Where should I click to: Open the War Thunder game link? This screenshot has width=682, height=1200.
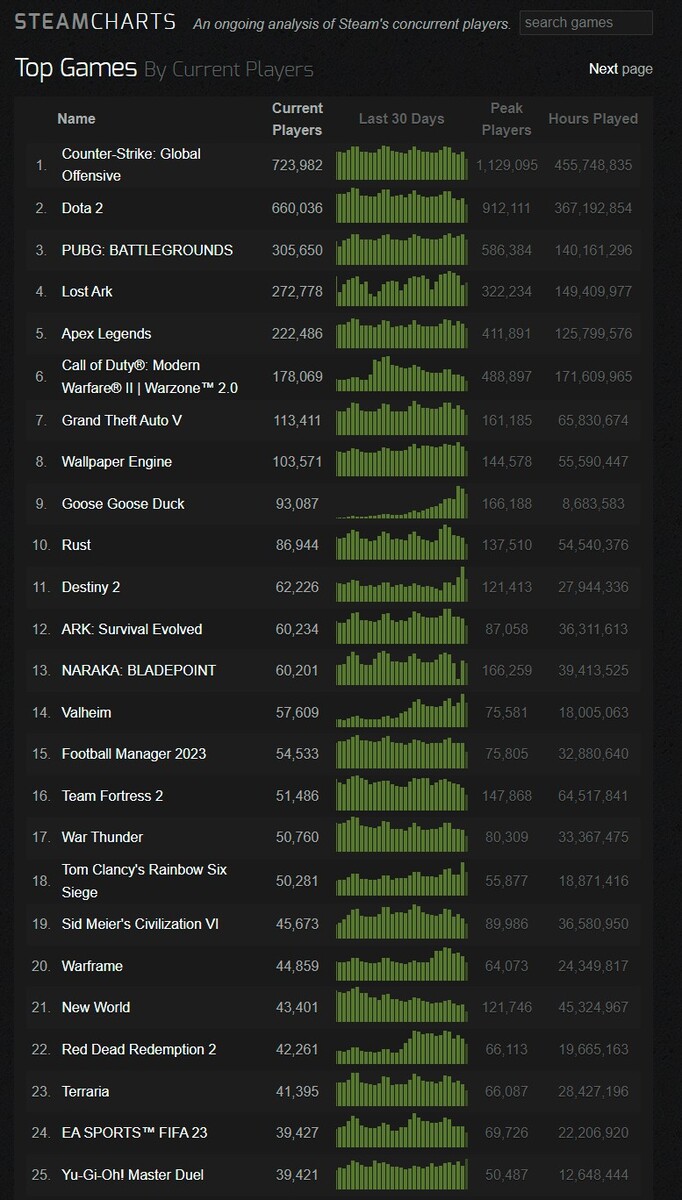click(102, 837)
